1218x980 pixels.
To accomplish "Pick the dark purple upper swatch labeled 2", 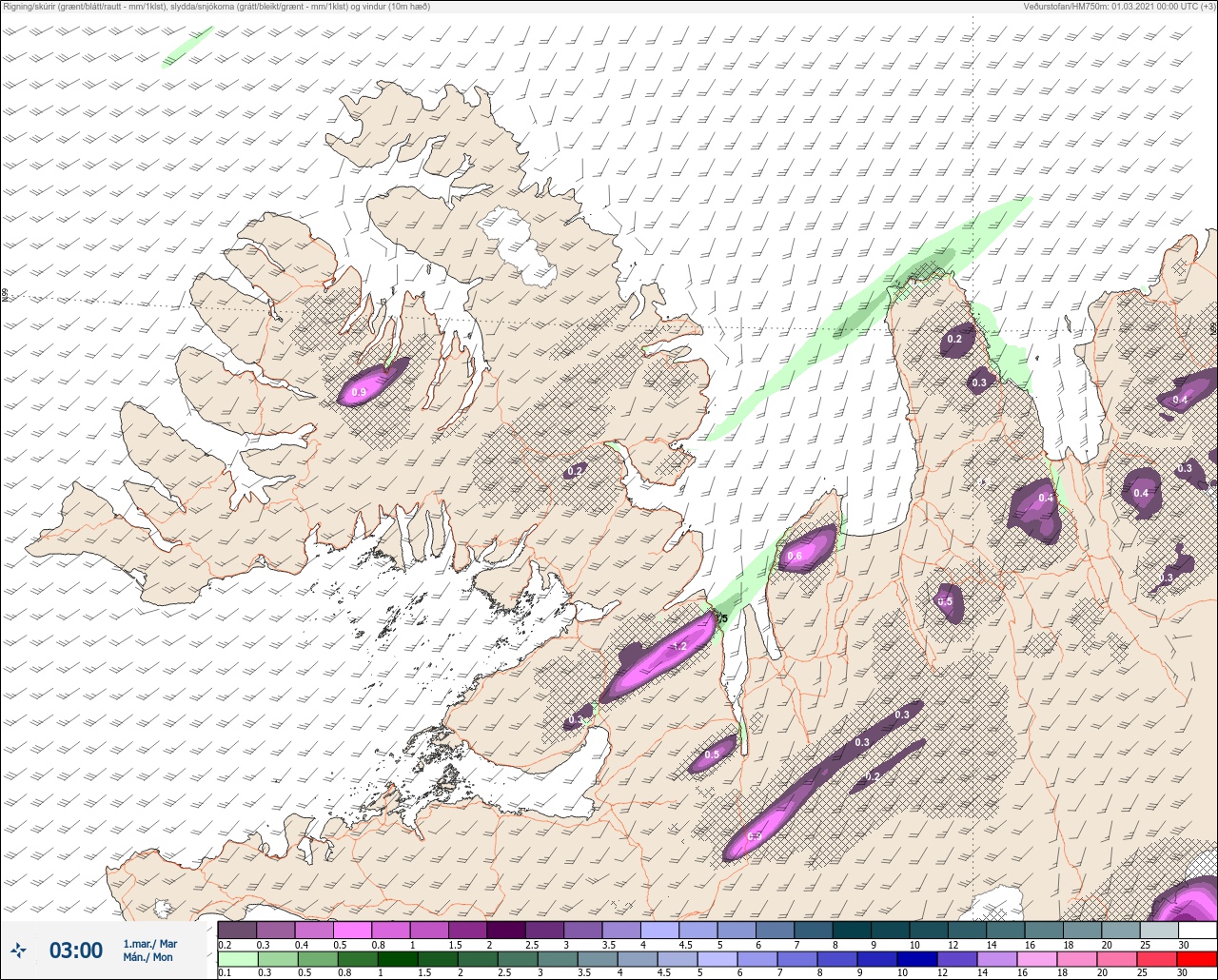I will [506, 930].
